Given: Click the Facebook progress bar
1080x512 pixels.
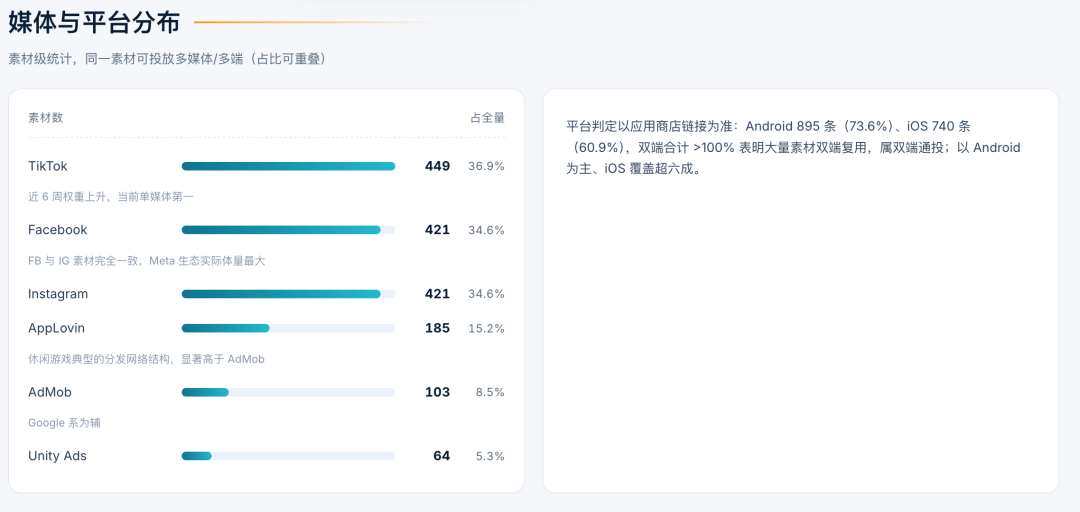Looking at the screenshot, I should 289,229.
